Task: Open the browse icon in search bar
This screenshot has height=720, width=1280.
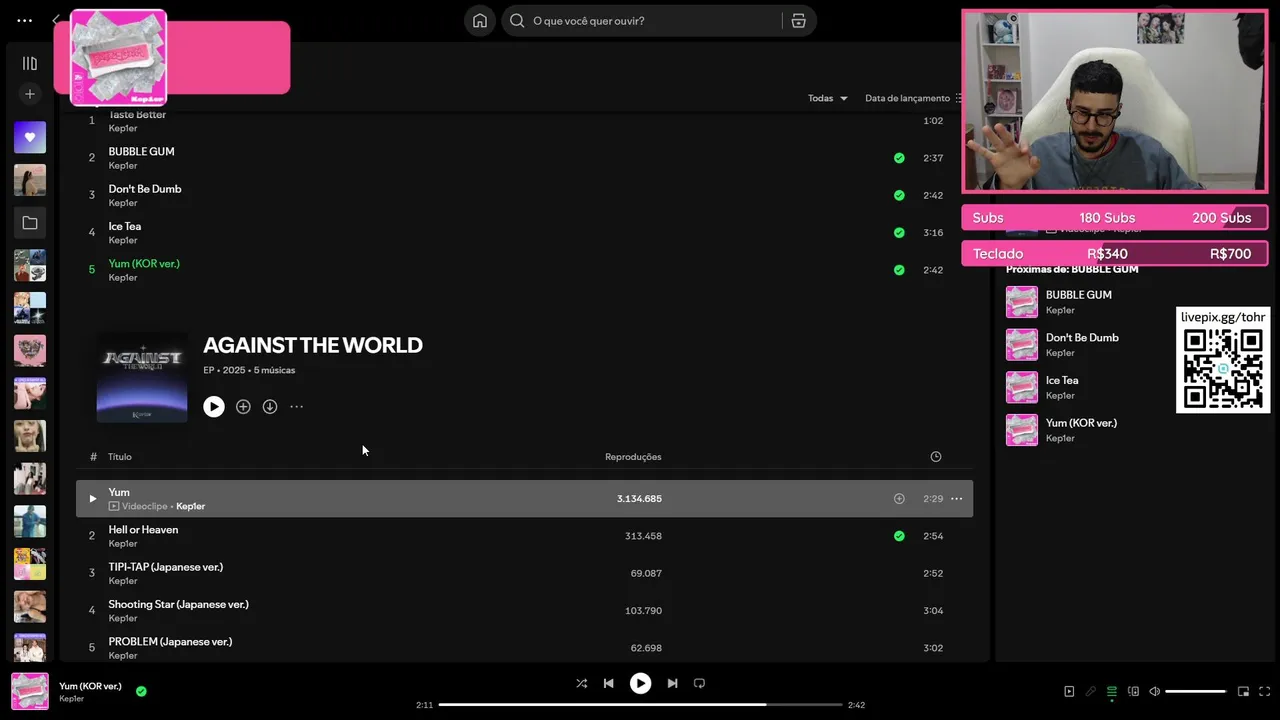Action: (x=798, y=21)
